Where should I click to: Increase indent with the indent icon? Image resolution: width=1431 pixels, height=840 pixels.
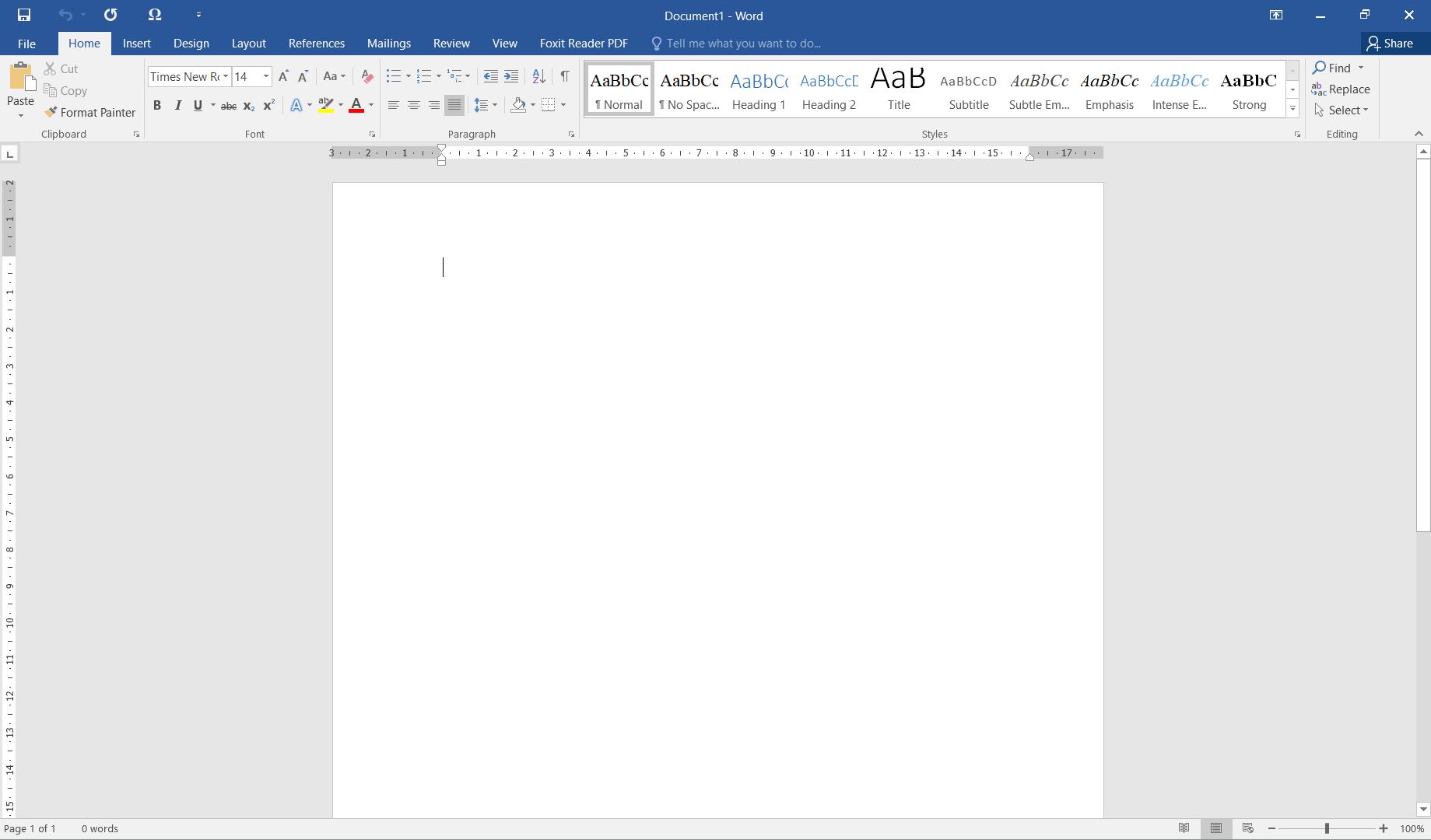pos(511,76)
